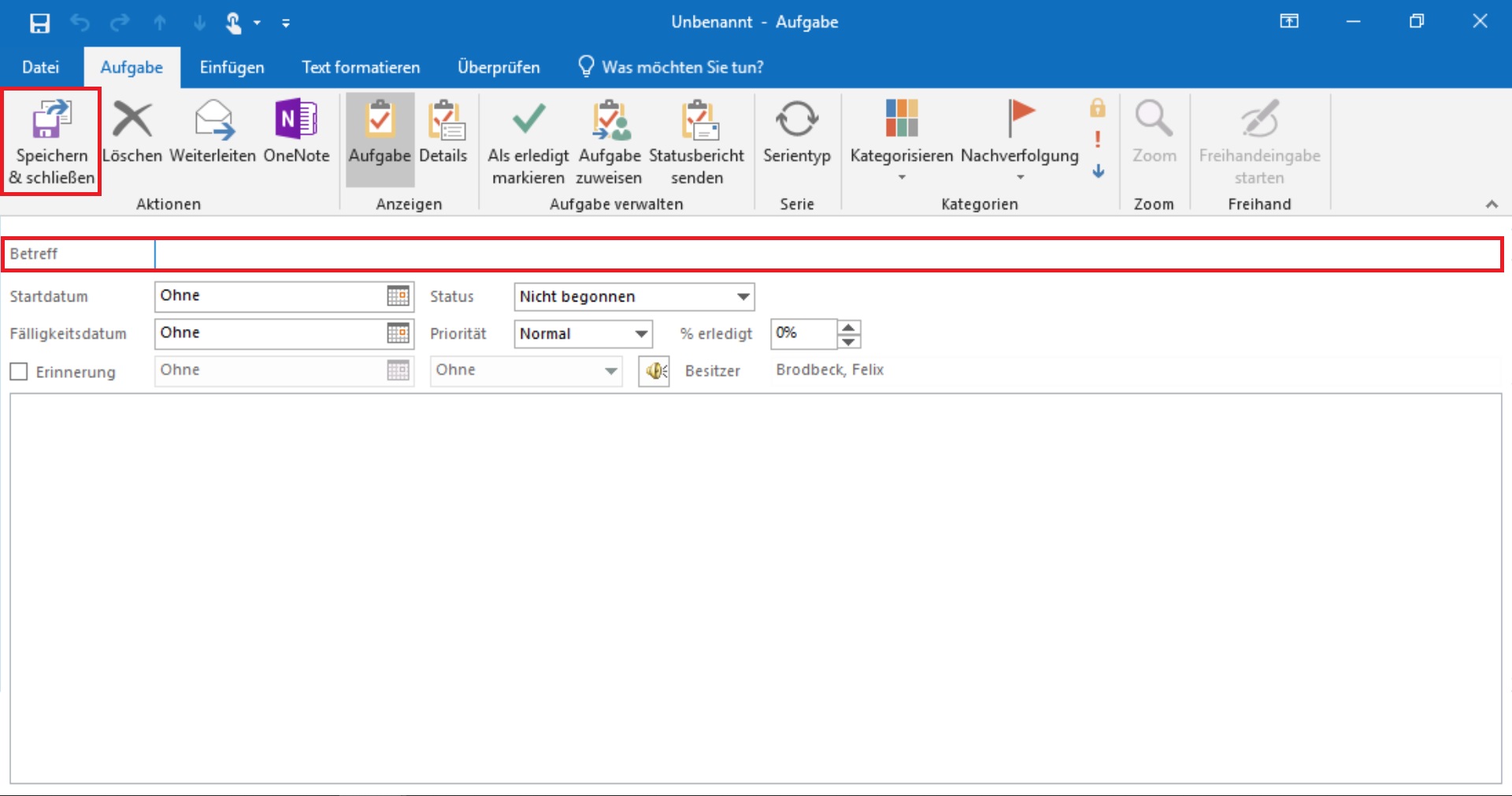Open ribbon display options icon
Screen dimensions: 1512x796
(x=1289, y=21)
